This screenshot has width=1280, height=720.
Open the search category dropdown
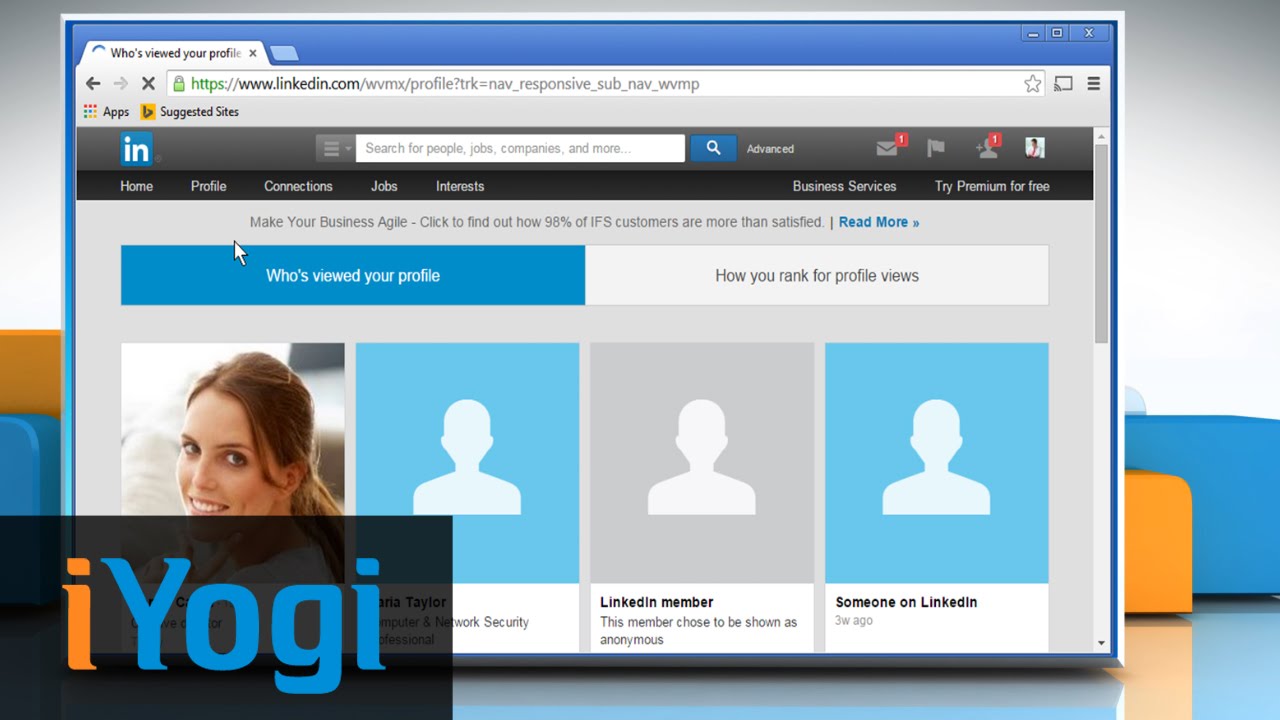(x=335, y=149)
